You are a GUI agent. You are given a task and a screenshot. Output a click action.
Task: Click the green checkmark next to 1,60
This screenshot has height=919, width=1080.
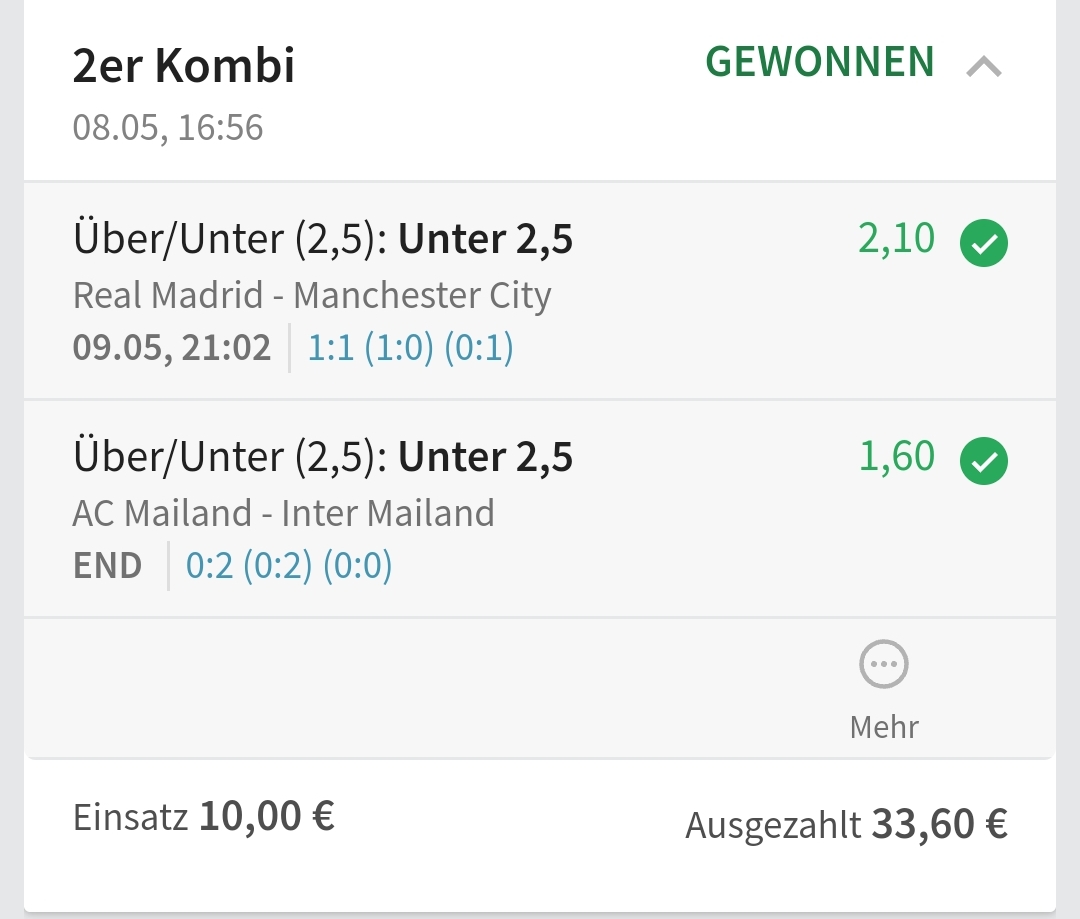coord(984,461)
